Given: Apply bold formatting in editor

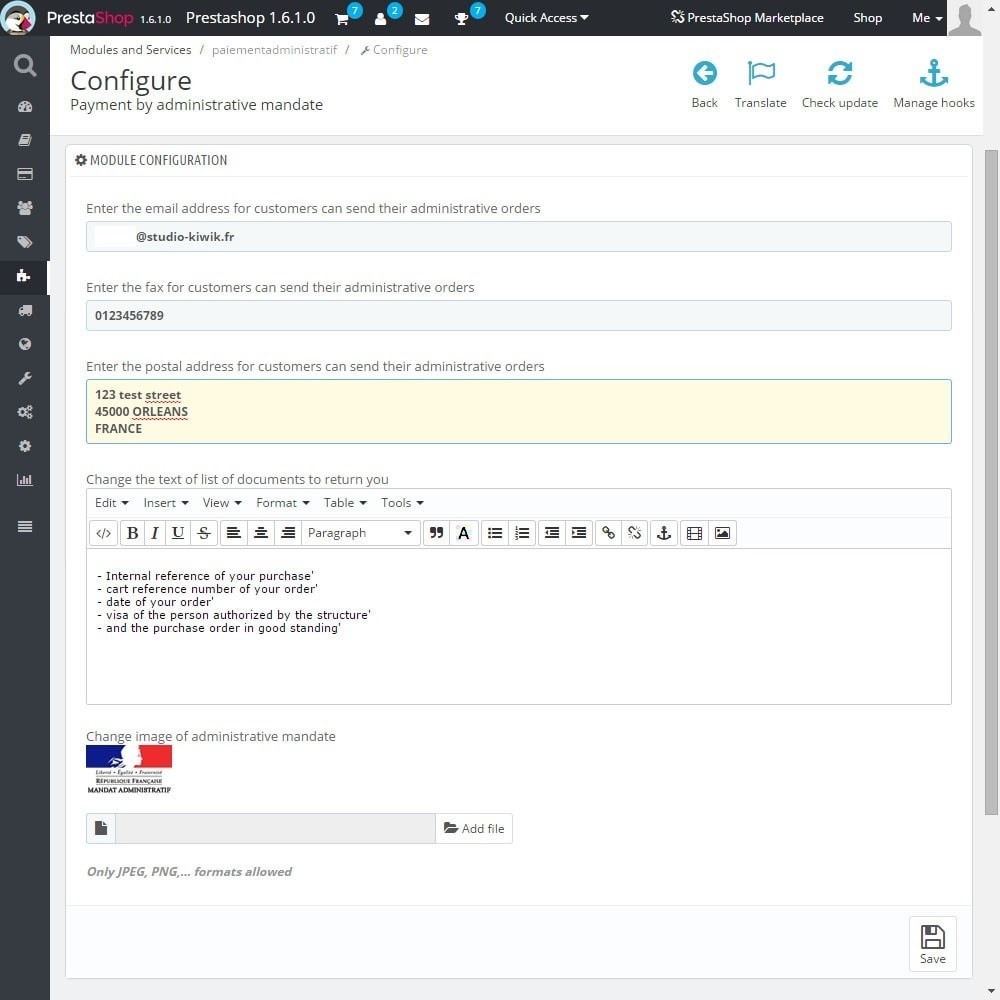Looking at the screenshot, I should coord(132,533).
